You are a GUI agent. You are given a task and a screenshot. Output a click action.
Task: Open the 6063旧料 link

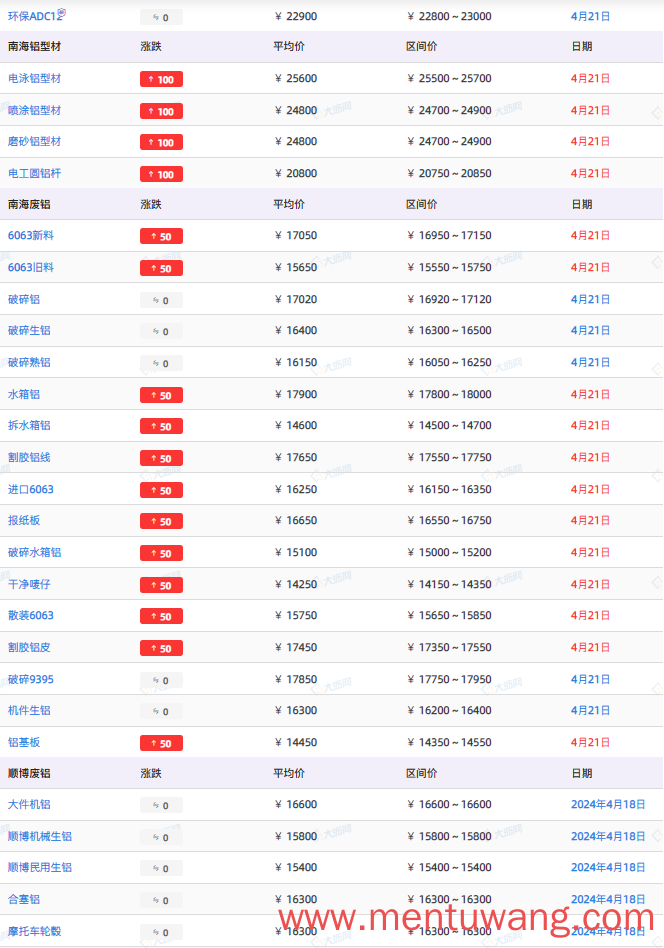pyautogui.click(x=31, y=267)
